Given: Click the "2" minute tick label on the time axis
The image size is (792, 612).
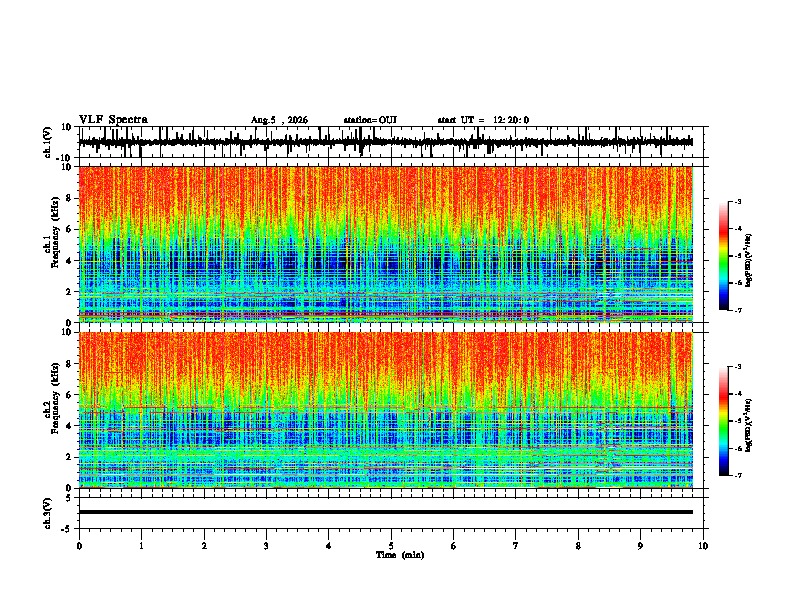Looking at the screenshot, I should coord(204,546).
